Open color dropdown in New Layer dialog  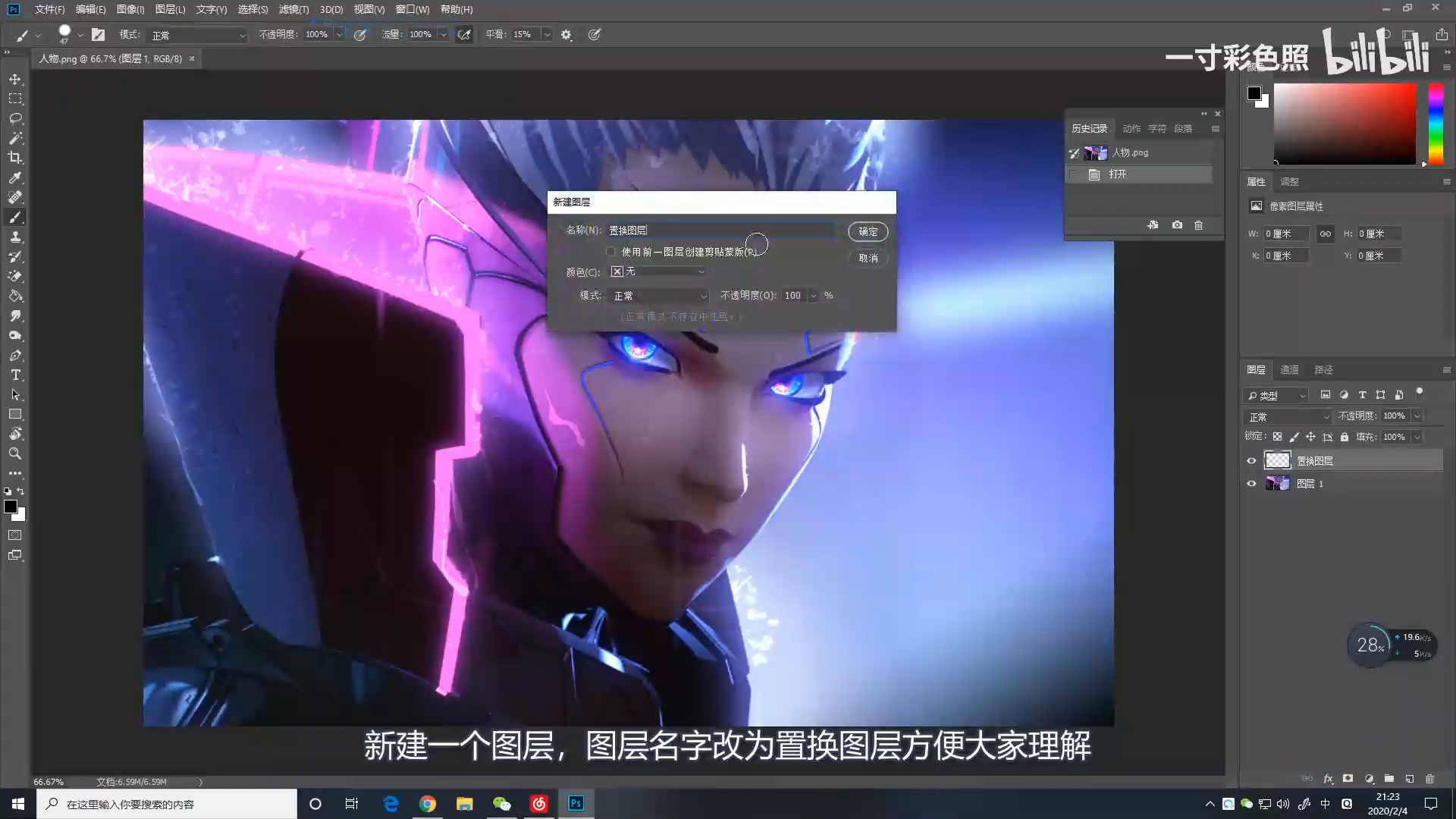[x=658, y=271]
